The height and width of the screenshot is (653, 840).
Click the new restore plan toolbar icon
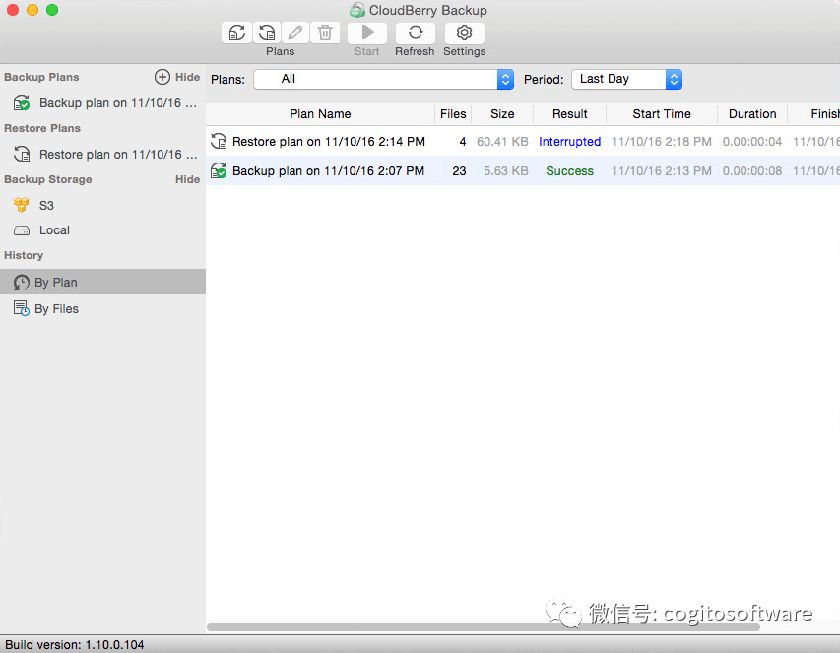click(x=266, y=33)
